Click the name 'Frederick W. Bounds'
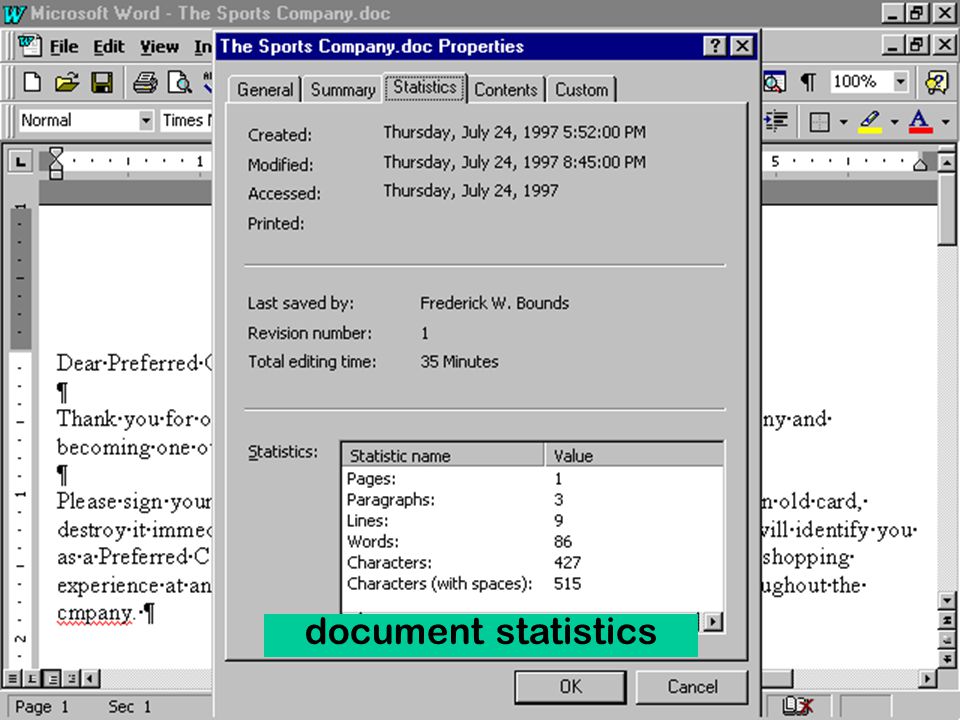This screenshot has height=720, width=960. click(494, 303)
